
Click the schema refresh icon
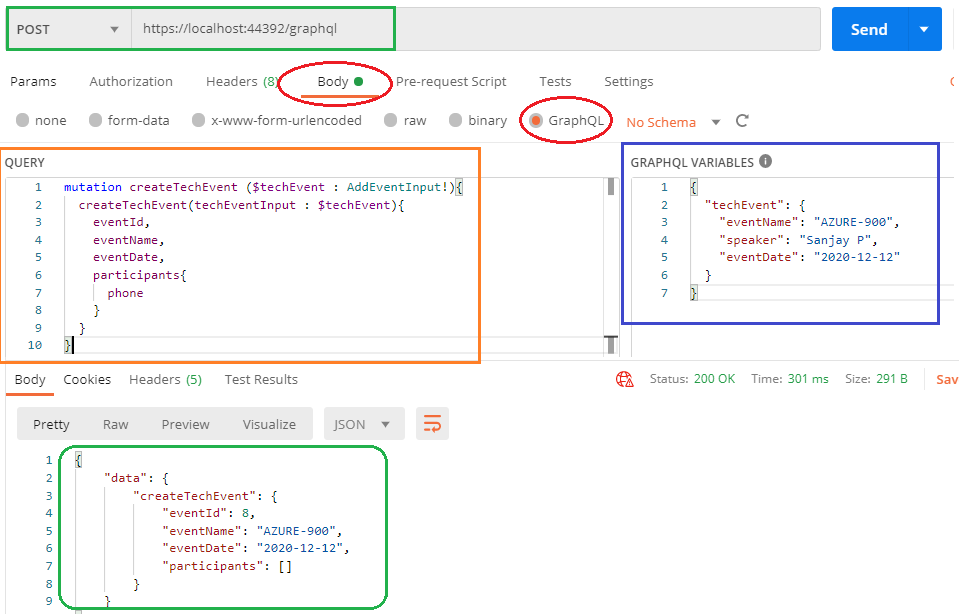pos(742,121)
